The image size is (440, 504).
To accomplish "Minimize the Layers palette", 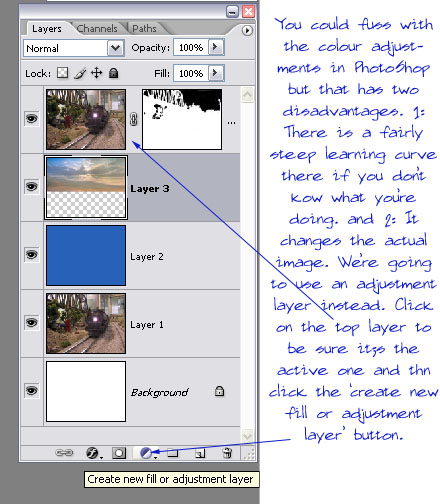I will point(232,12).
